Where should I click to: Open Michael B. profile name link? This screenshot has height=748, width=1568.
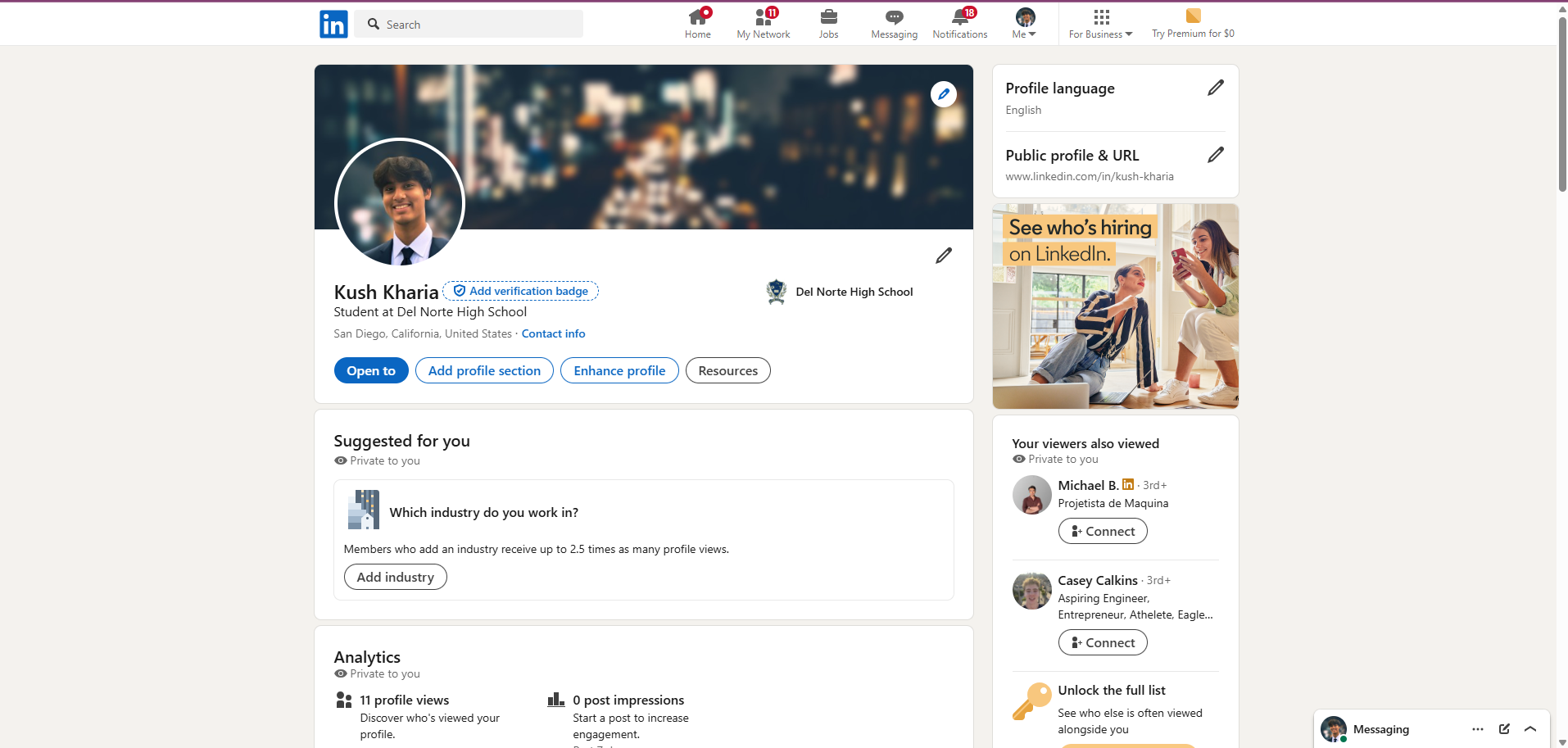[1088, 485]
